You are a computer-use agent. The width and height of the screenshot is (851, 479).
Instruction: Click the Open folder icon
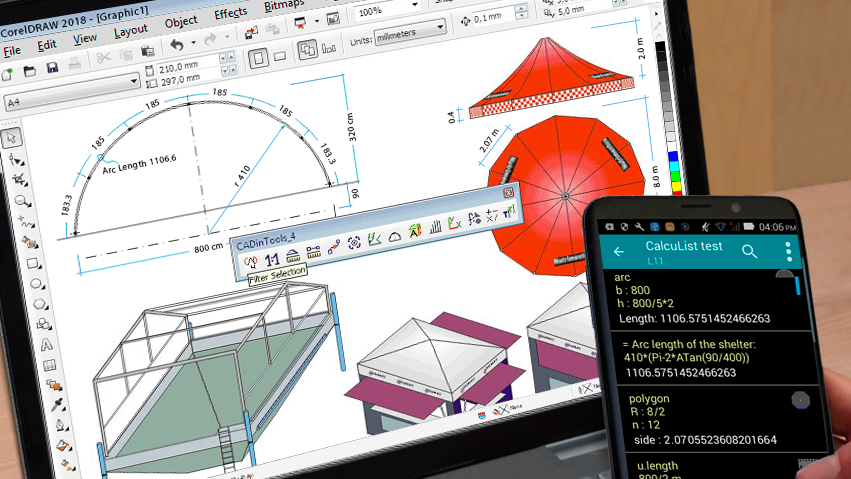coord(30,70)
